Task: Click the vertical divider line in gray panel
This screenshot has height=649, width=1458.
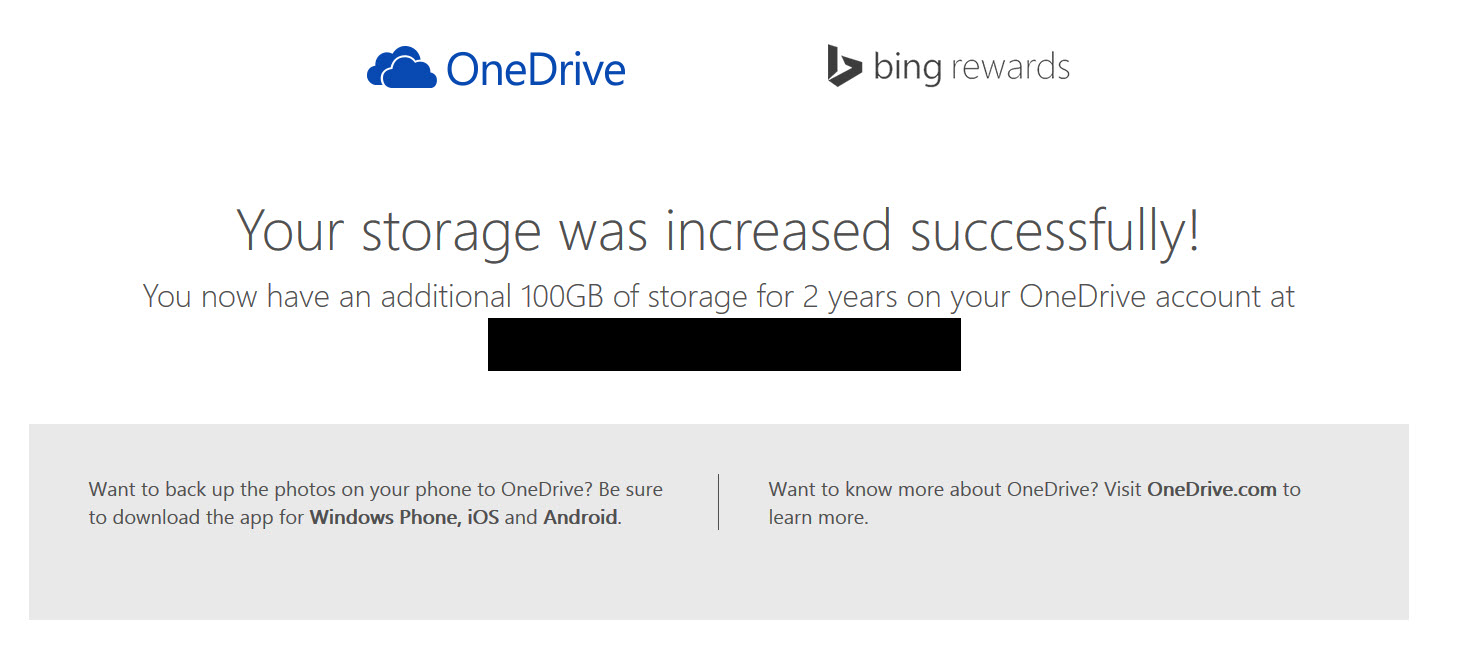Action: point(718,502)
